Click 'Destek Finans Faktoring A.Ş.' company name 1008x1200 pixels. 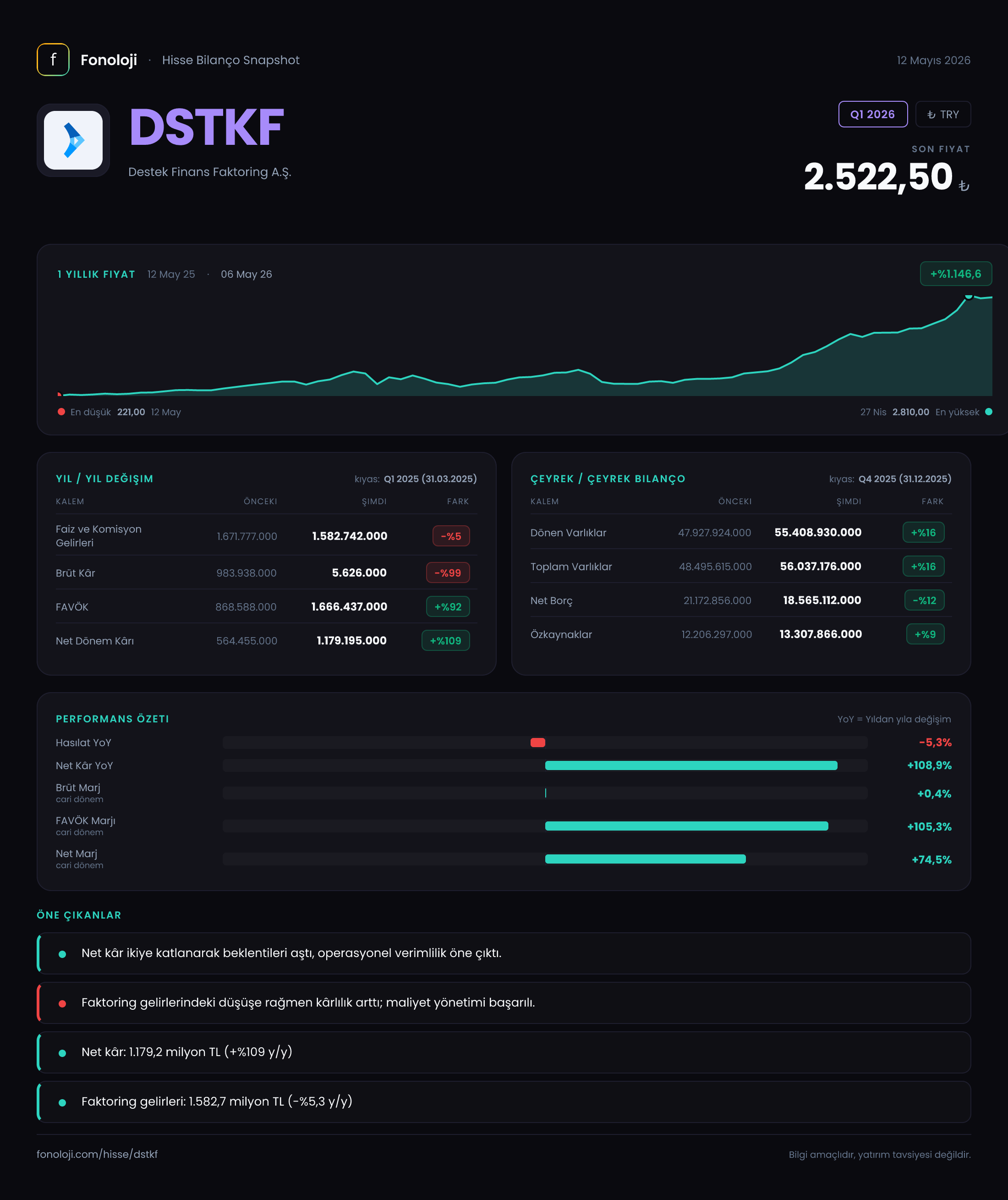[210, 172]
